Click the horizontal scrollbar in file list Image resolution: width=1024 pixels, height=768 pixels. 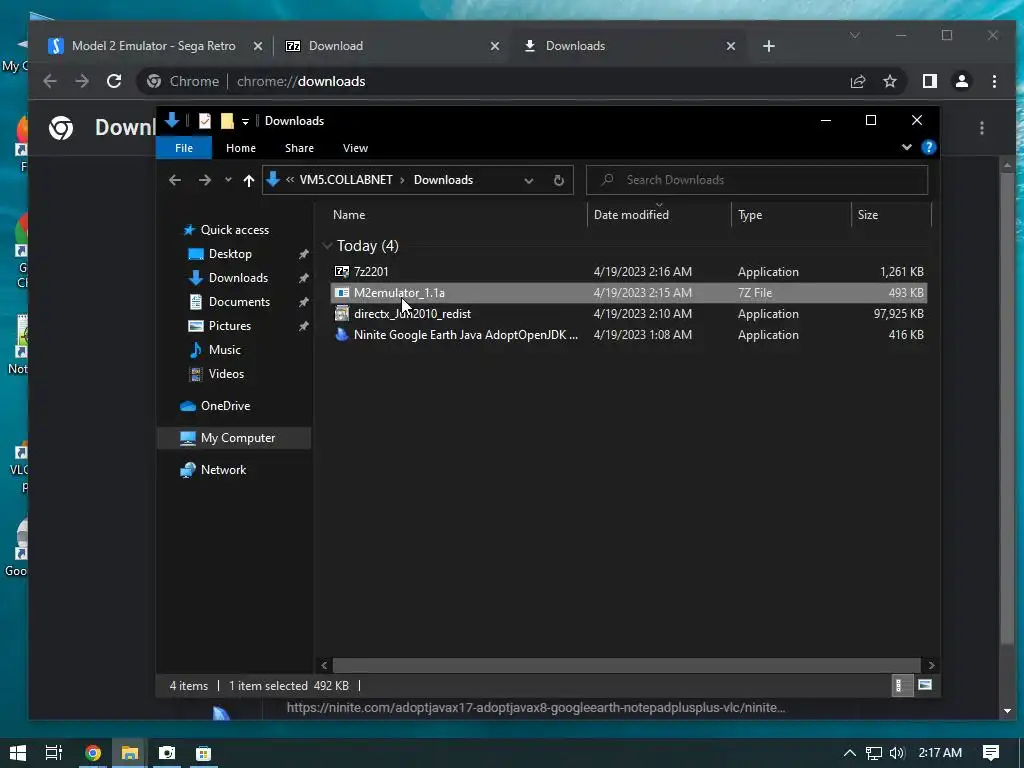[627, 665]
